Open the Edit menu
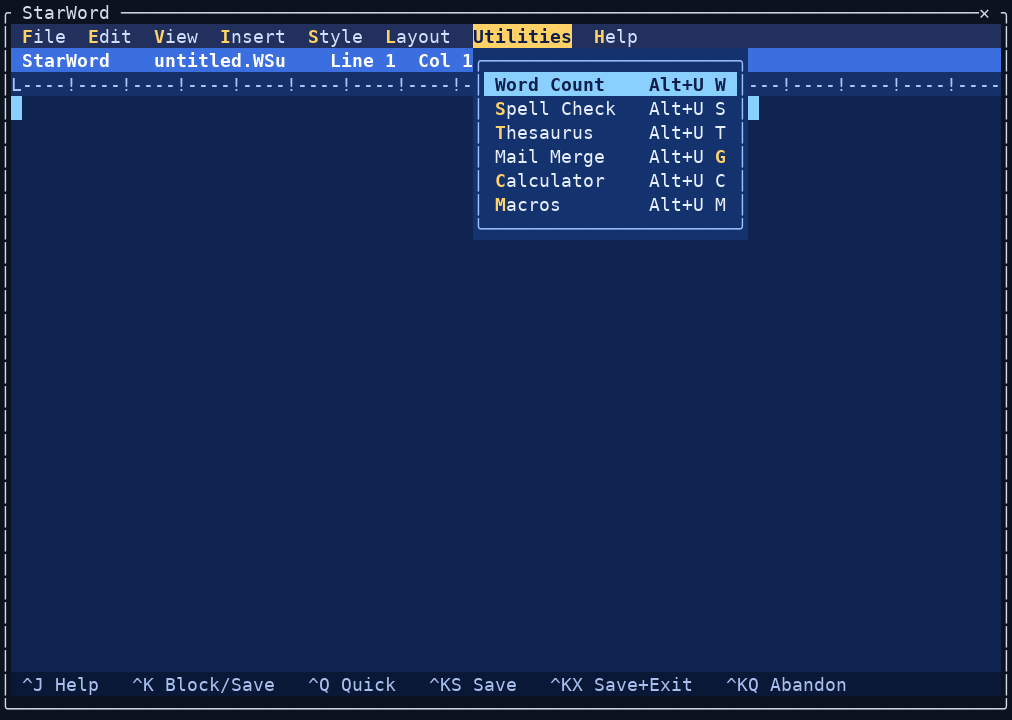 110,37
